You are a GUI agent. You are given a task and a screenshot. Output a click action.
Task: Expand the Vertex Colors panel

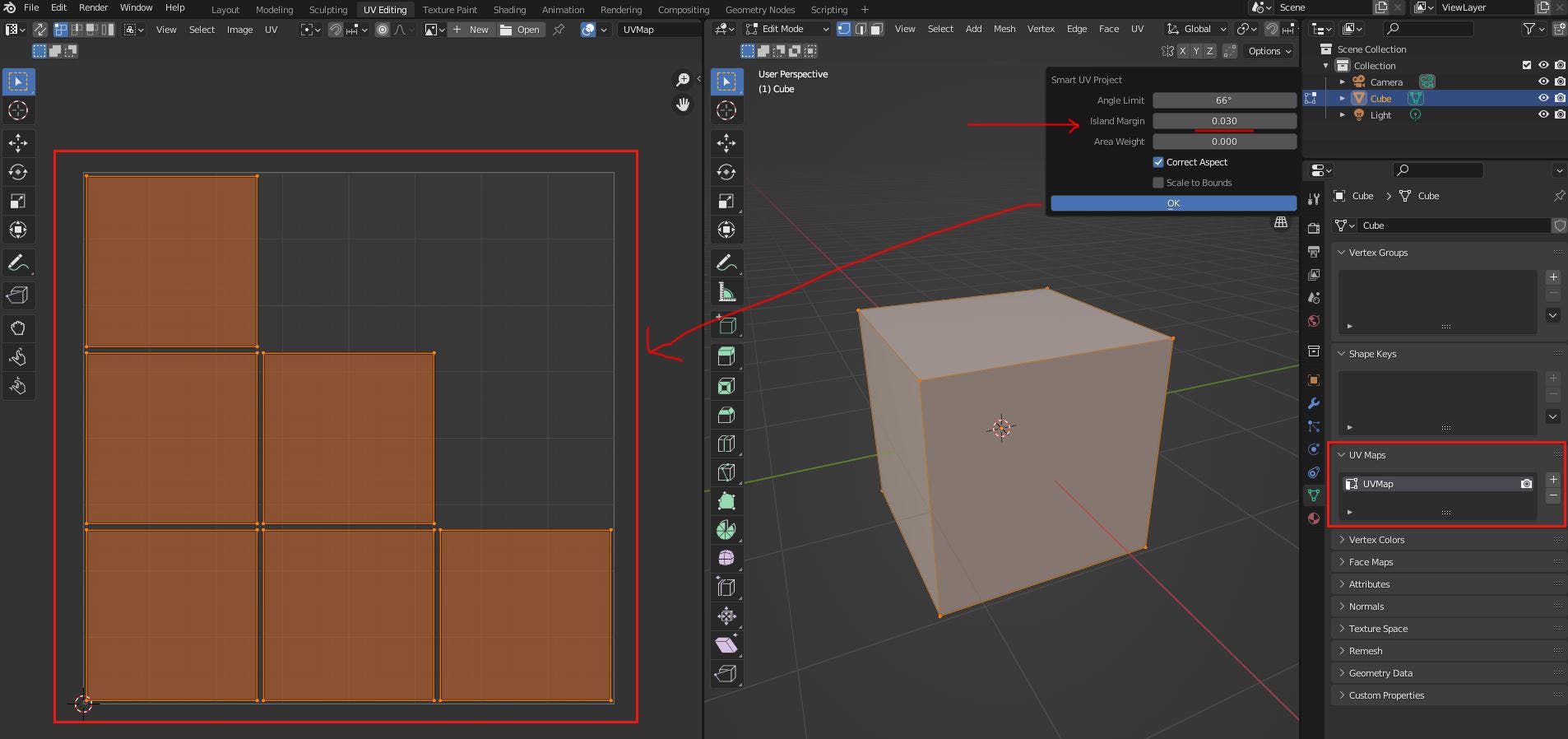(x=1376, y=540)
